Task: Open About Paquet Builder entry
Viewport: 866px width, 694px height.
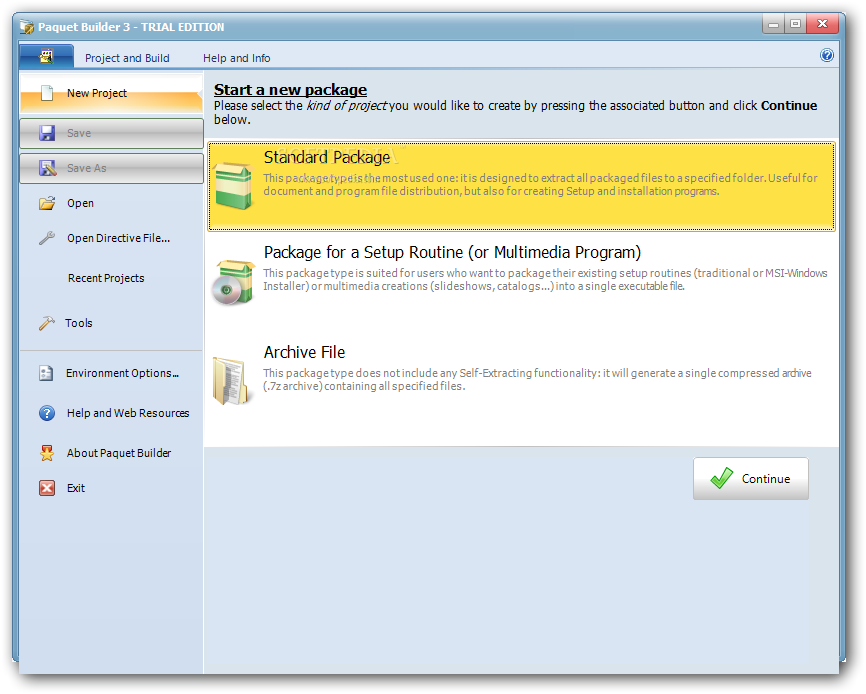Action: (111, 453)
